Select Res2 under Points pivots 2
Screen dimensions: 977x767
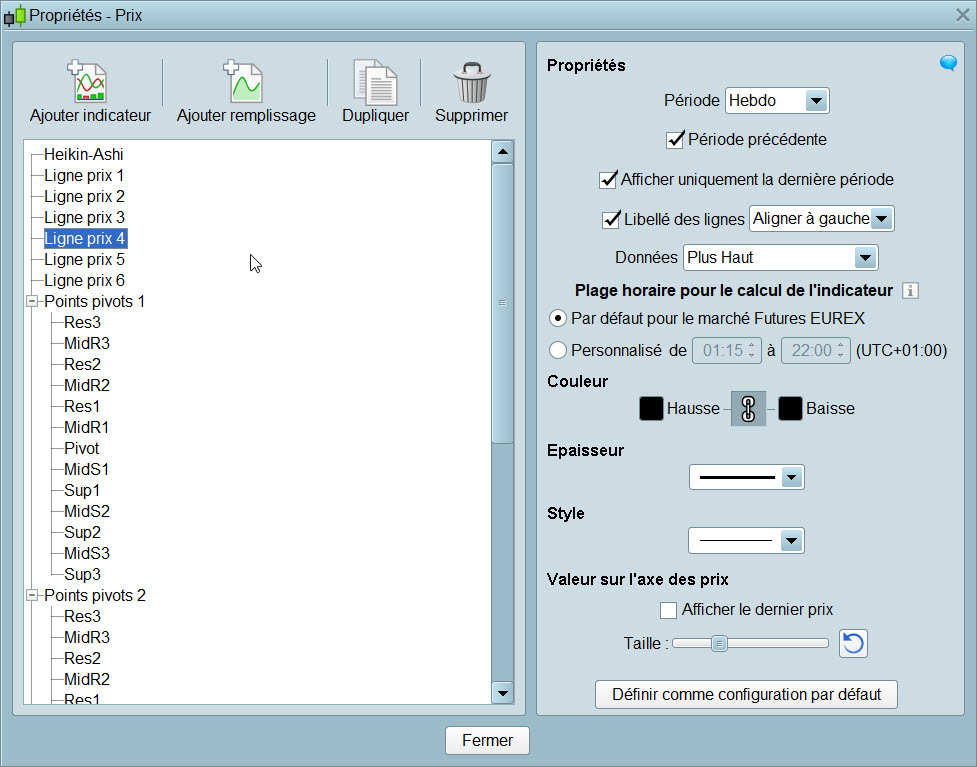click(x=82, y=659)
